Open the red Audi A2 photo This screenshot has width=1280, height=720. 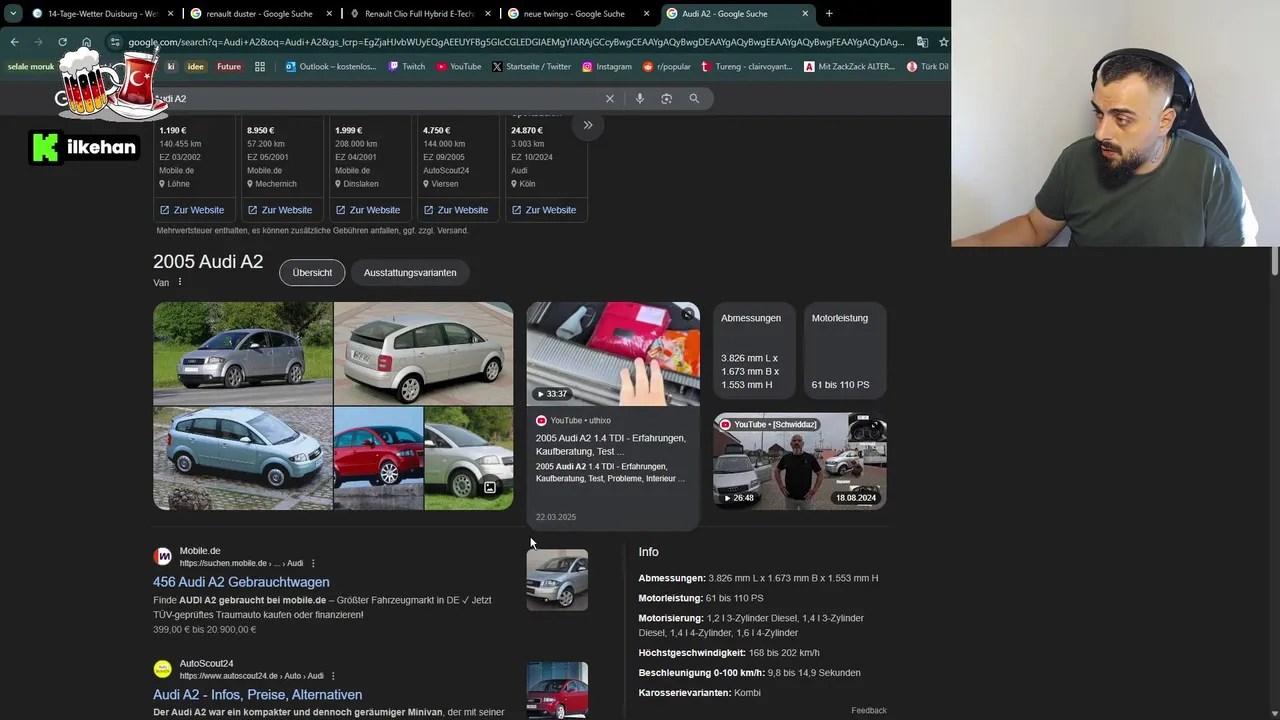(378, 458)
